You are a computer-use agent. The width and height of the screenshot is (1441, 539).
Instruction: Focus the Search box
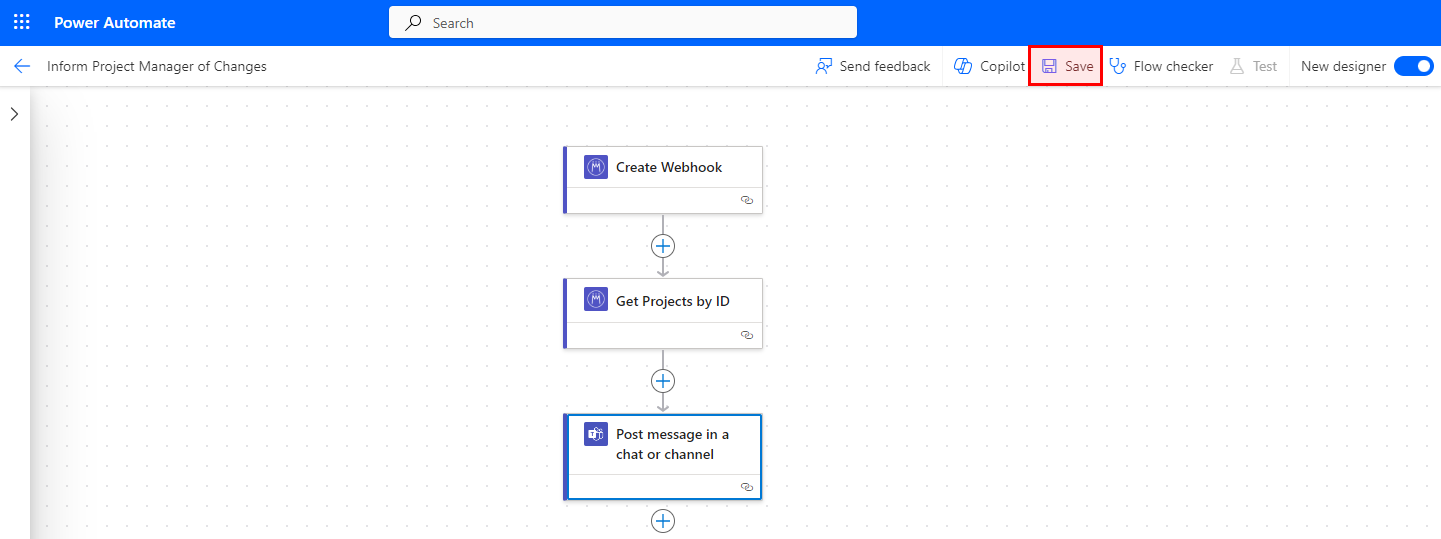(623, 22)
